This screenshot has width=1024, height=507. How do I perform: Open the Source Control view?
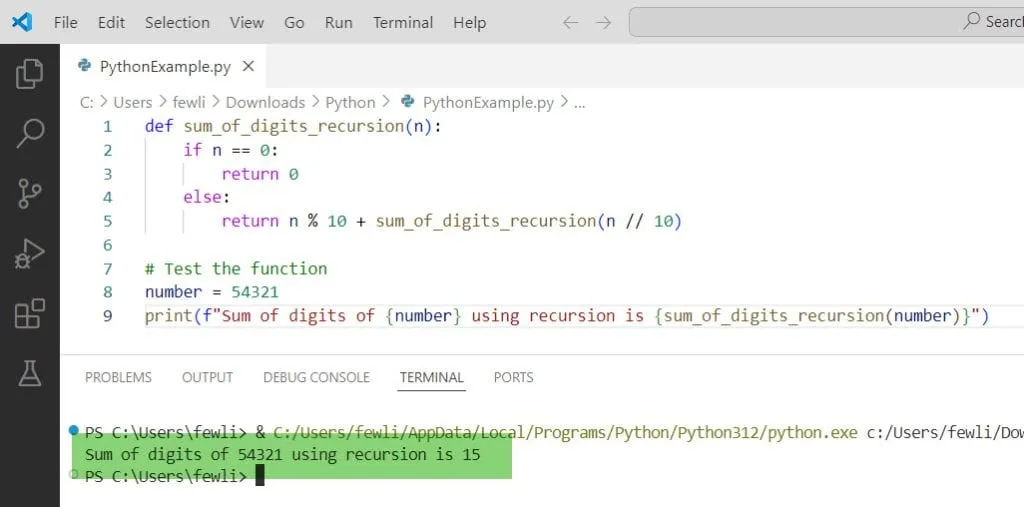pos(30,193)
